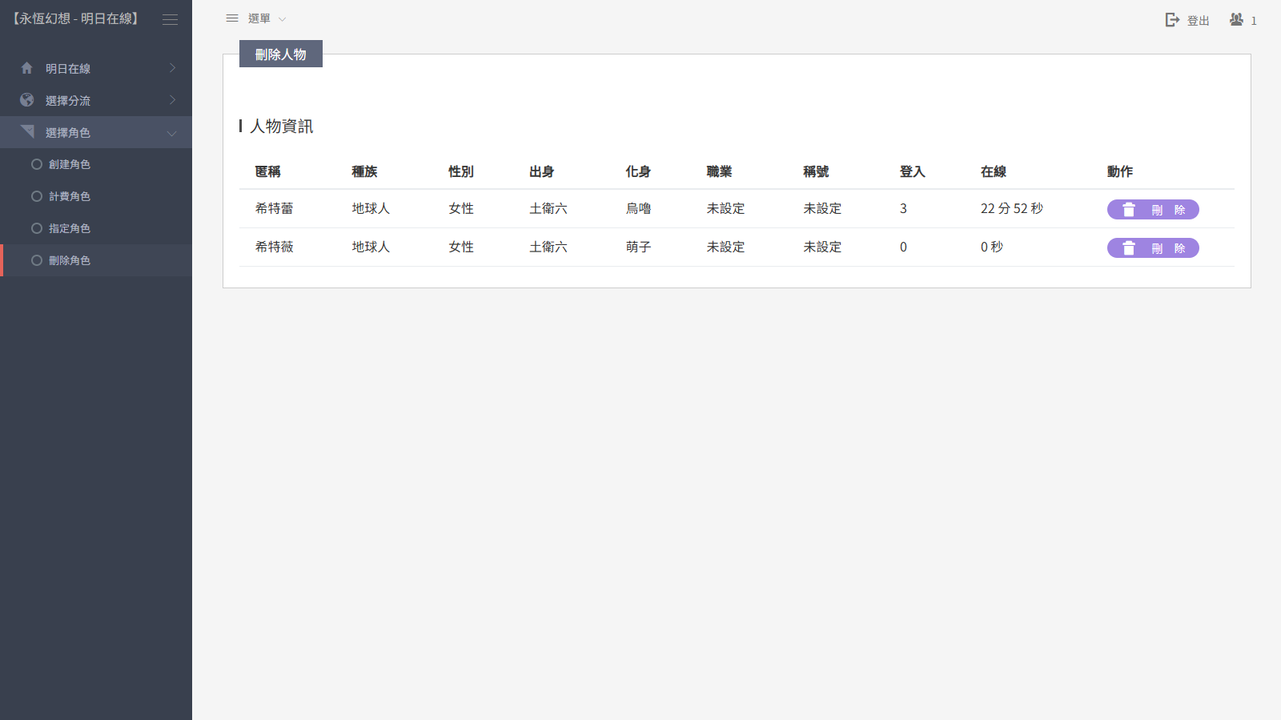The width and height of the screenshot is (1281, 720).
Task: Collapse the 選擇角色 chevron arrow
Action: pyautogui.click(x=172, y=133)
